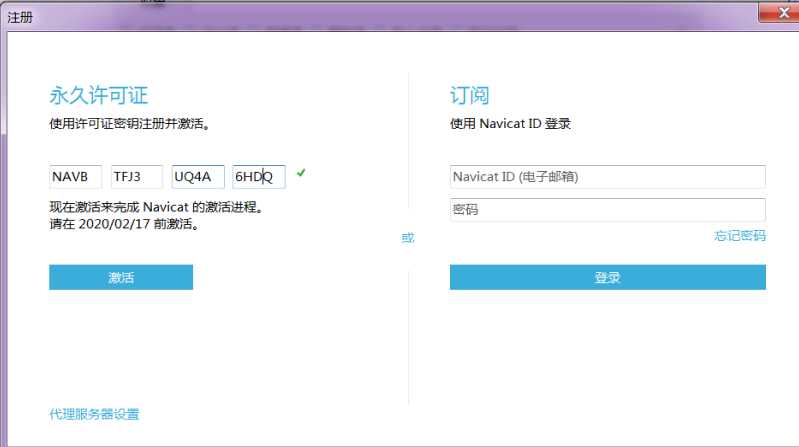Select the 6HDQ license key field
The height and width of the screenshot is (447, 799).
pos(259,177)
